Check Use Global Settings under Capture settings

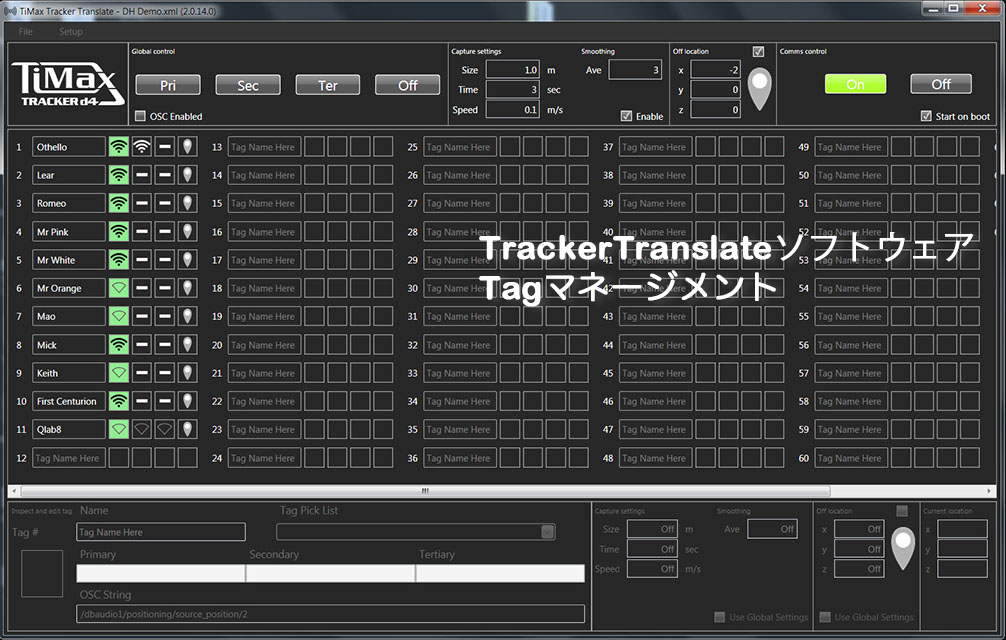click(720, 617)
